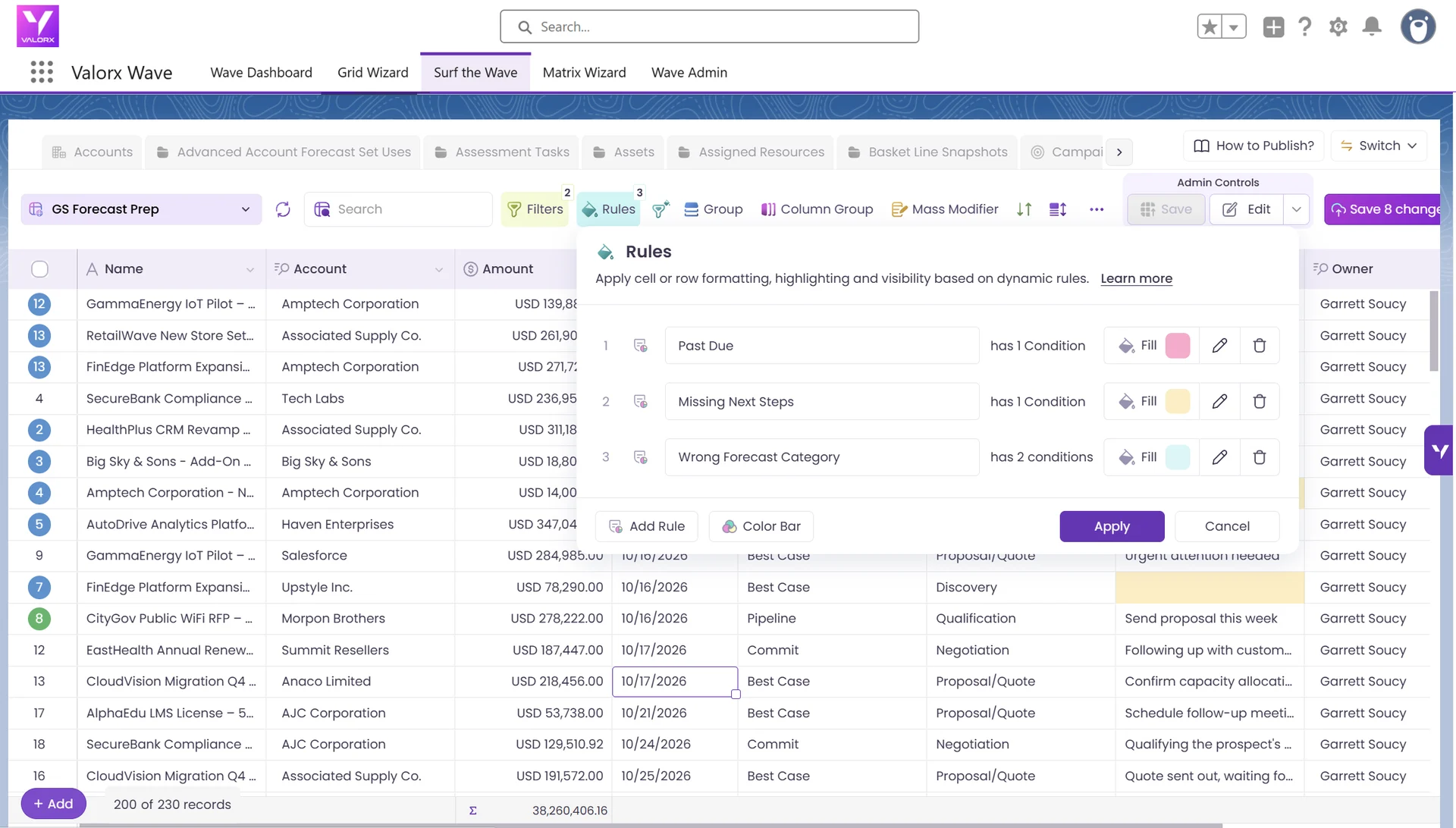The height and width of the screenshot is (828, 1456).
Task: Expand the Name column menu chevron
Action: click(x=249, y=270)
